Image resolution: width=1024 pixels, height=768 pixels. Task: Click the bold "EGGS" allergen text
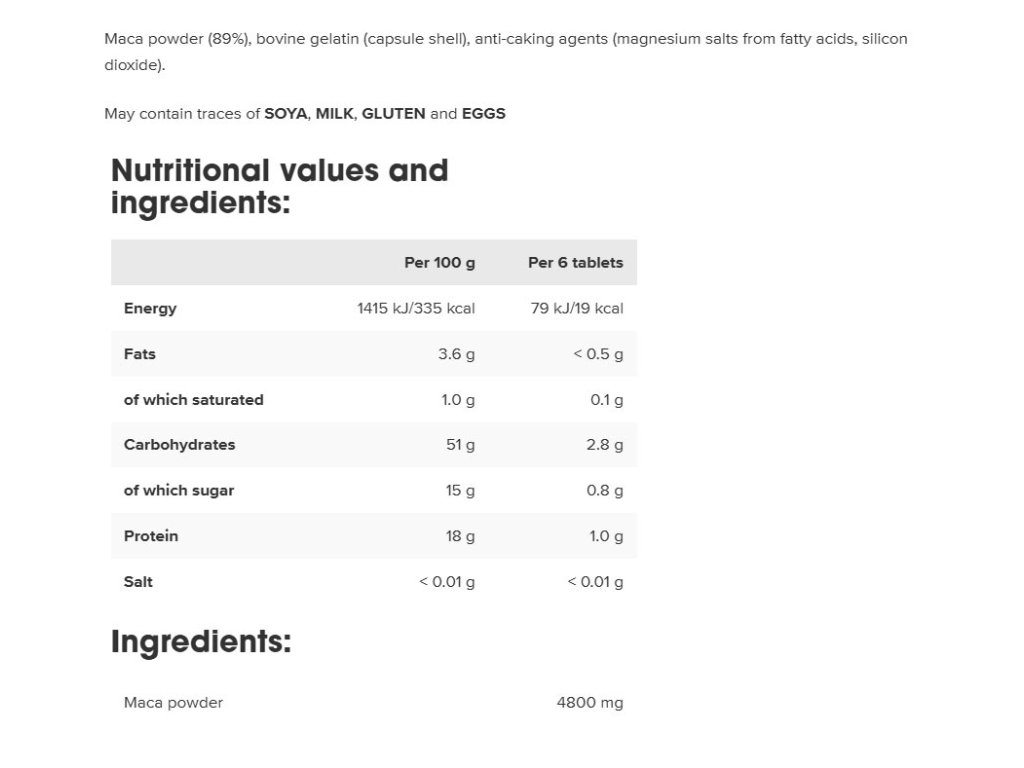click(483, 114)
